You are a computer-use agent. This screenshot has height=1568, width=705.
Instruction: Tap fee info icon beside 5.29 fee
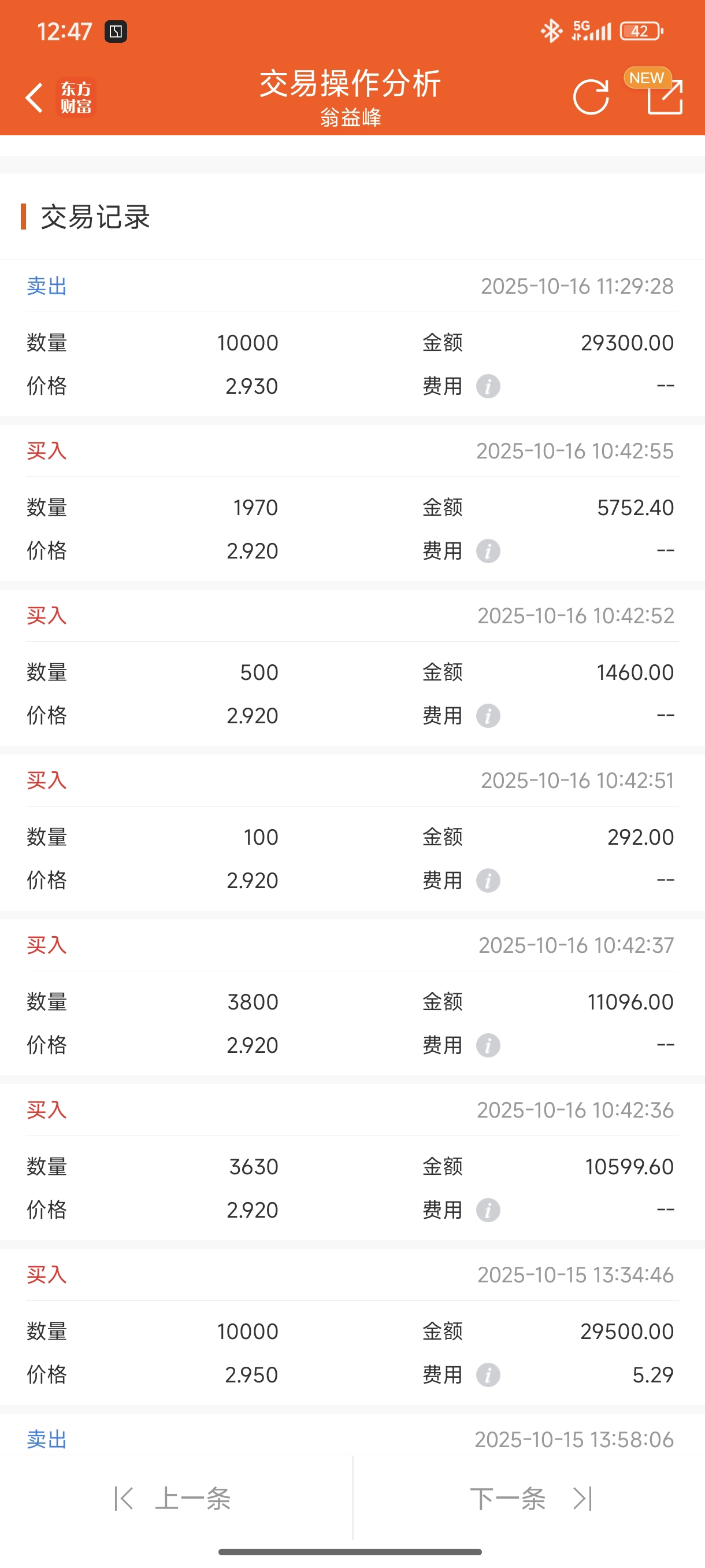pos(488,1374)
